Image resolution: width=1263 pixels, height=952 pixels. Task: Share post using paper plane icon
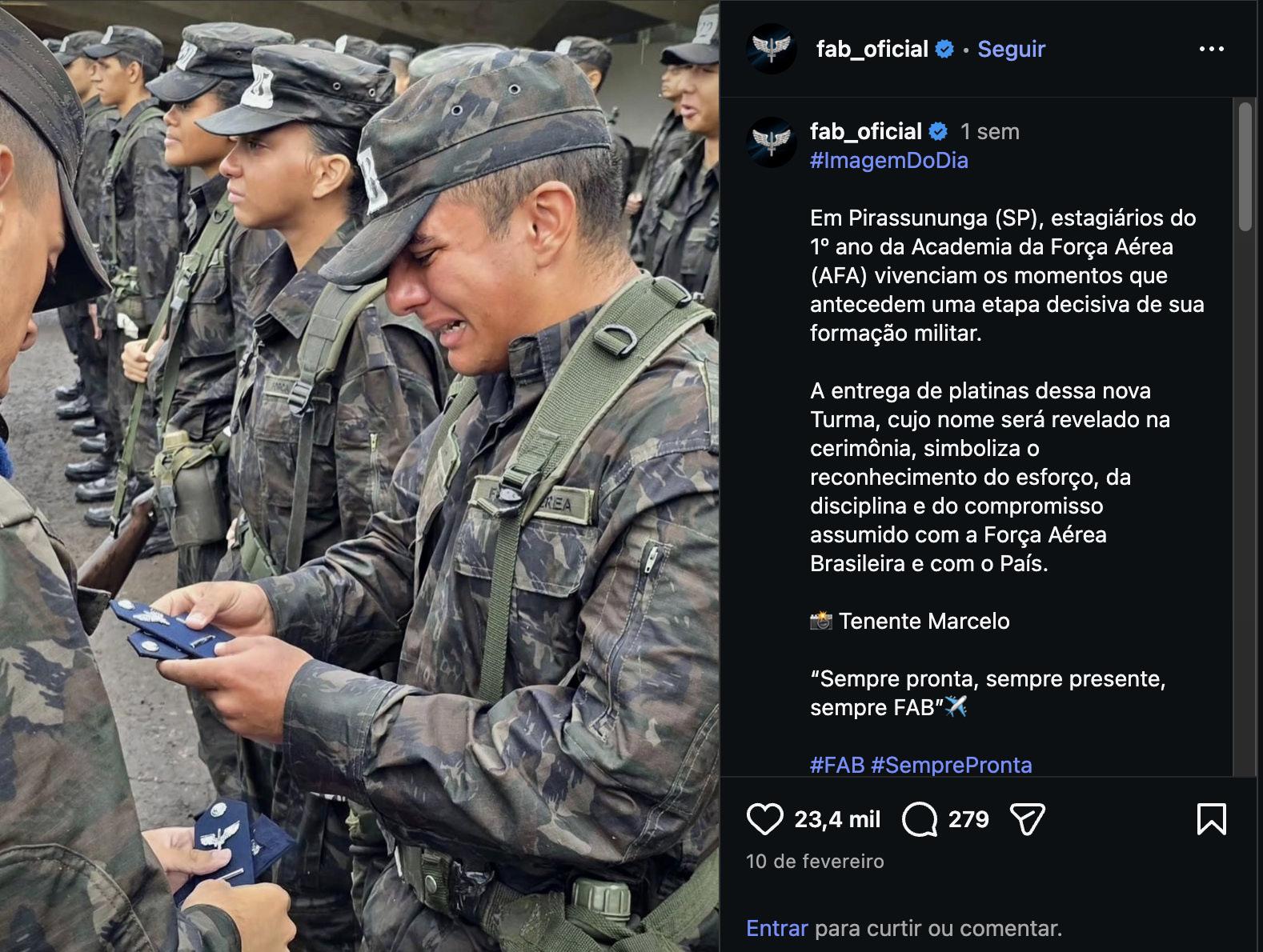coord(1028,819)
